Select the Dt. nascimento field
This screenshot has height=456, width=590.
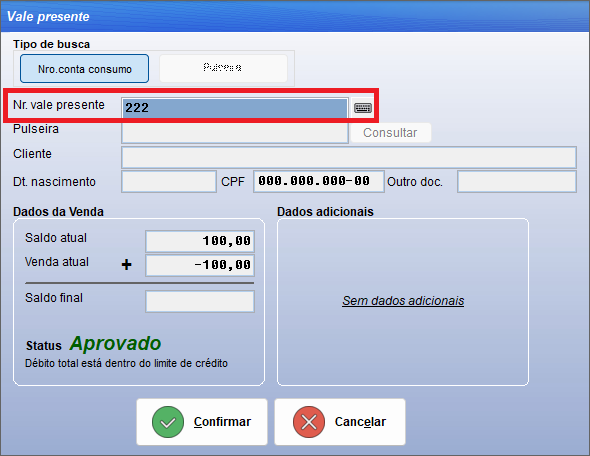tap(169, 182)
